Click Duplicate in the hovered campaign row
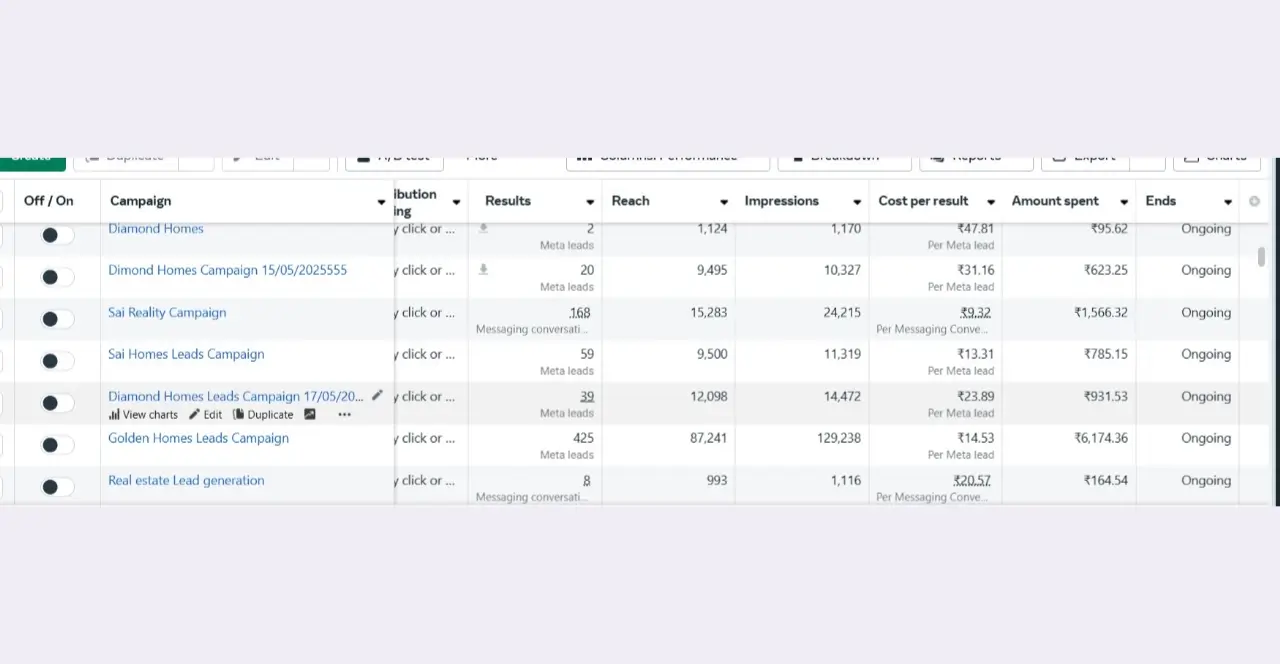Screen dimensions: 1280x664 pyautogui.click(x=263, y=415)
